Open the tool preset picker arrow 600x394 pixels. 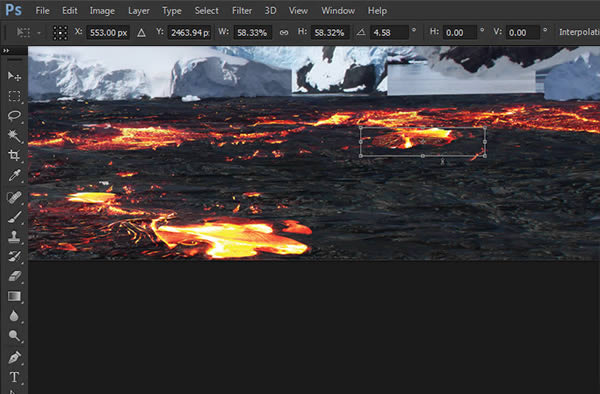click(x=39, y=33)
